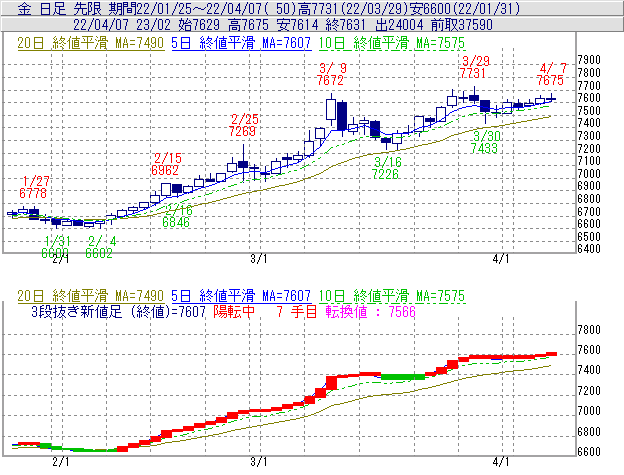Click the top chart's 5日 終値平滑 MA=7607 legend
Image resolution: width=624 pixels, height=475 pixels.
click(x=241, y=43)
